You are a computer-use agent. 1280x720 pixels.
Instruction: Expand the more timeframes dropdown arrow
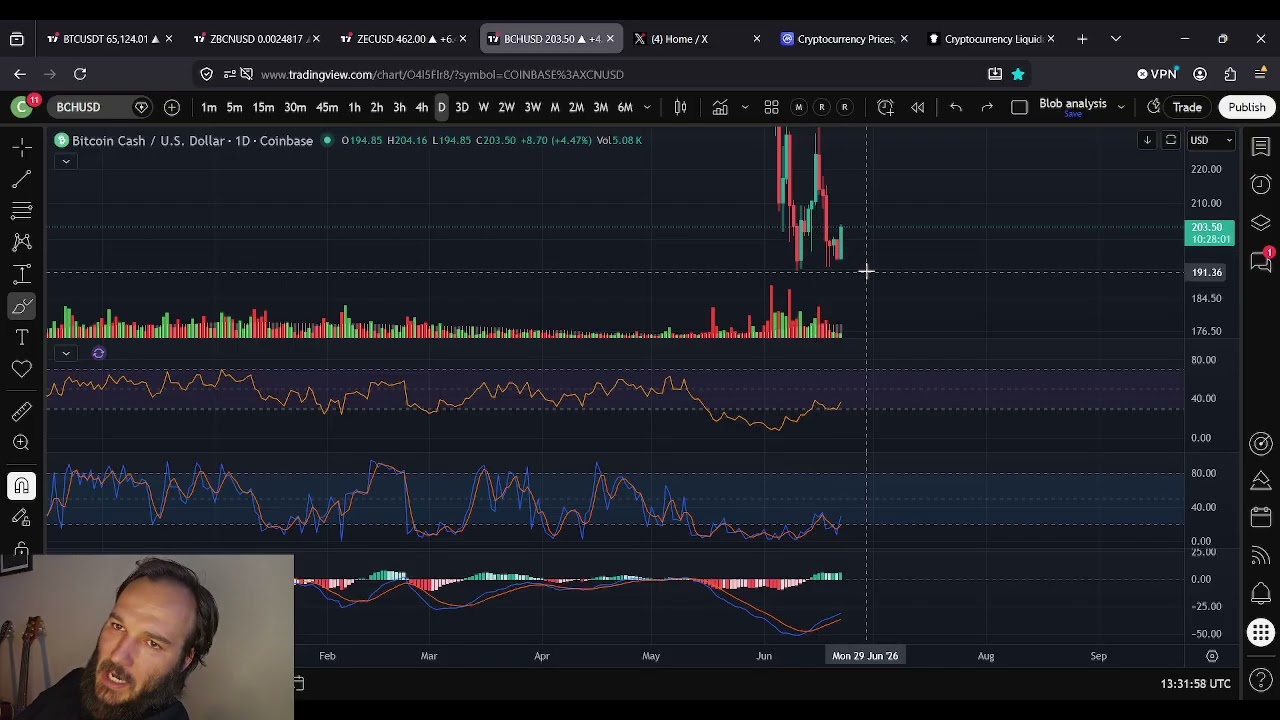coord(647,107)
